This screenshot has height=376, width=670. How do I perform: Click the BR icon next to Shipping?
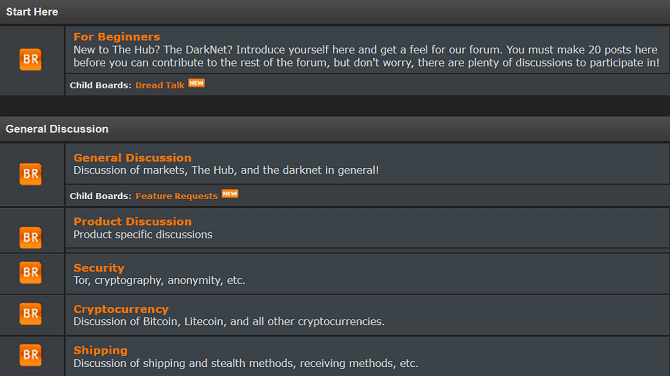(30, 355)
